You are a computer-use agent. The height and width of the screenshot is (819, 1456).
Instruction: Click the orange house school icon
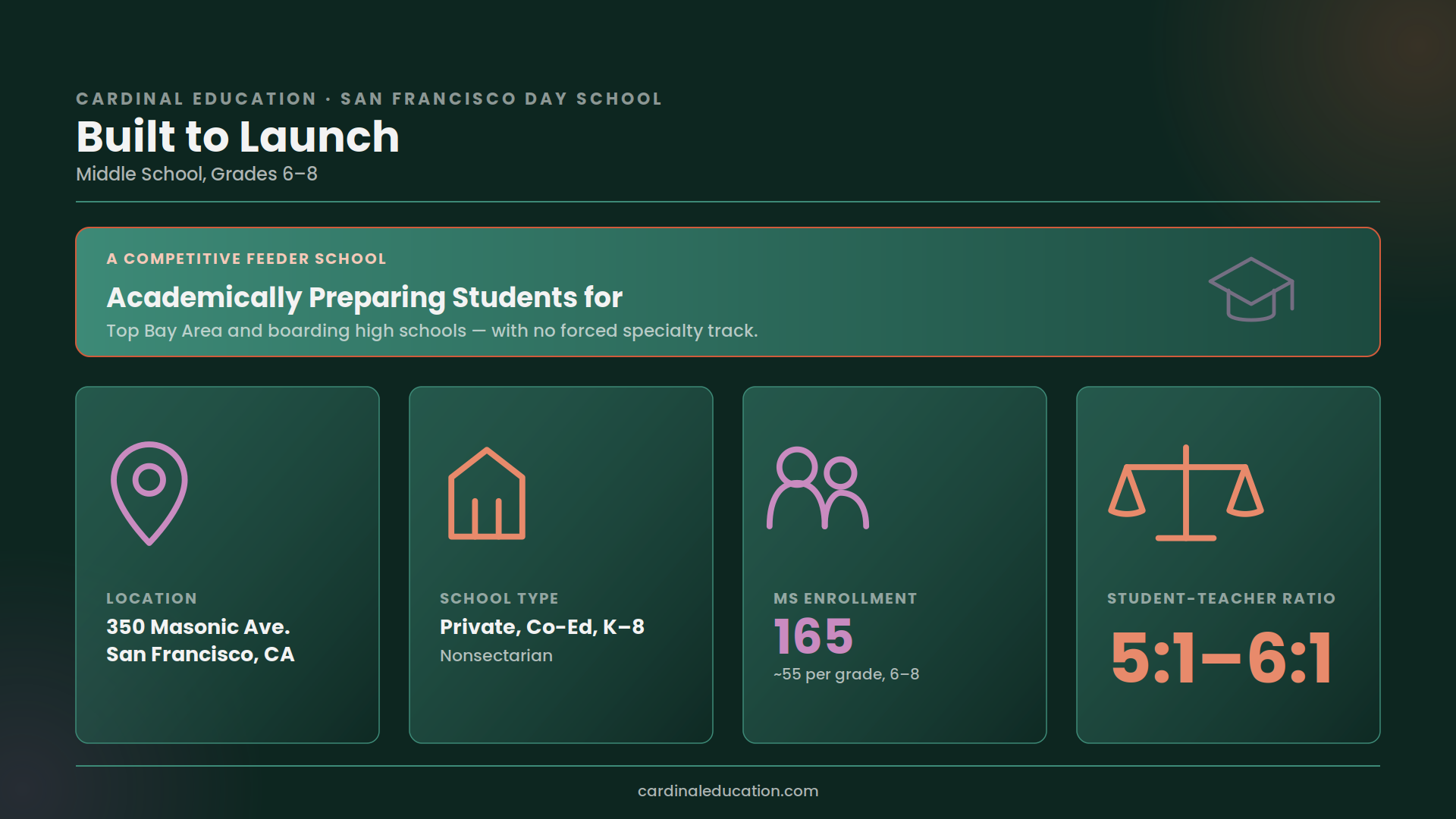[487, 493]
